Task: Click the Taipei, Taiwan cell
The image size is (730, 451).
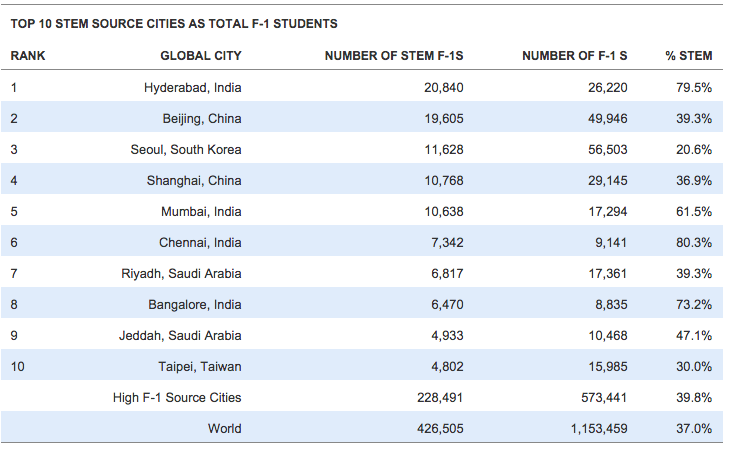Action: point(200,367)
